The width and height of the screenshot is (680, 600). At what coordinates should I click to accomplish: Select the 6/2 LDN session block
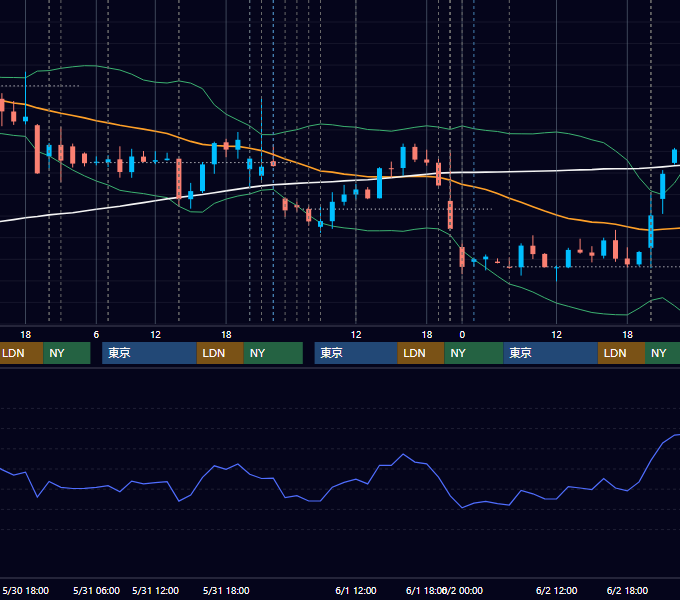pos(621,353)
